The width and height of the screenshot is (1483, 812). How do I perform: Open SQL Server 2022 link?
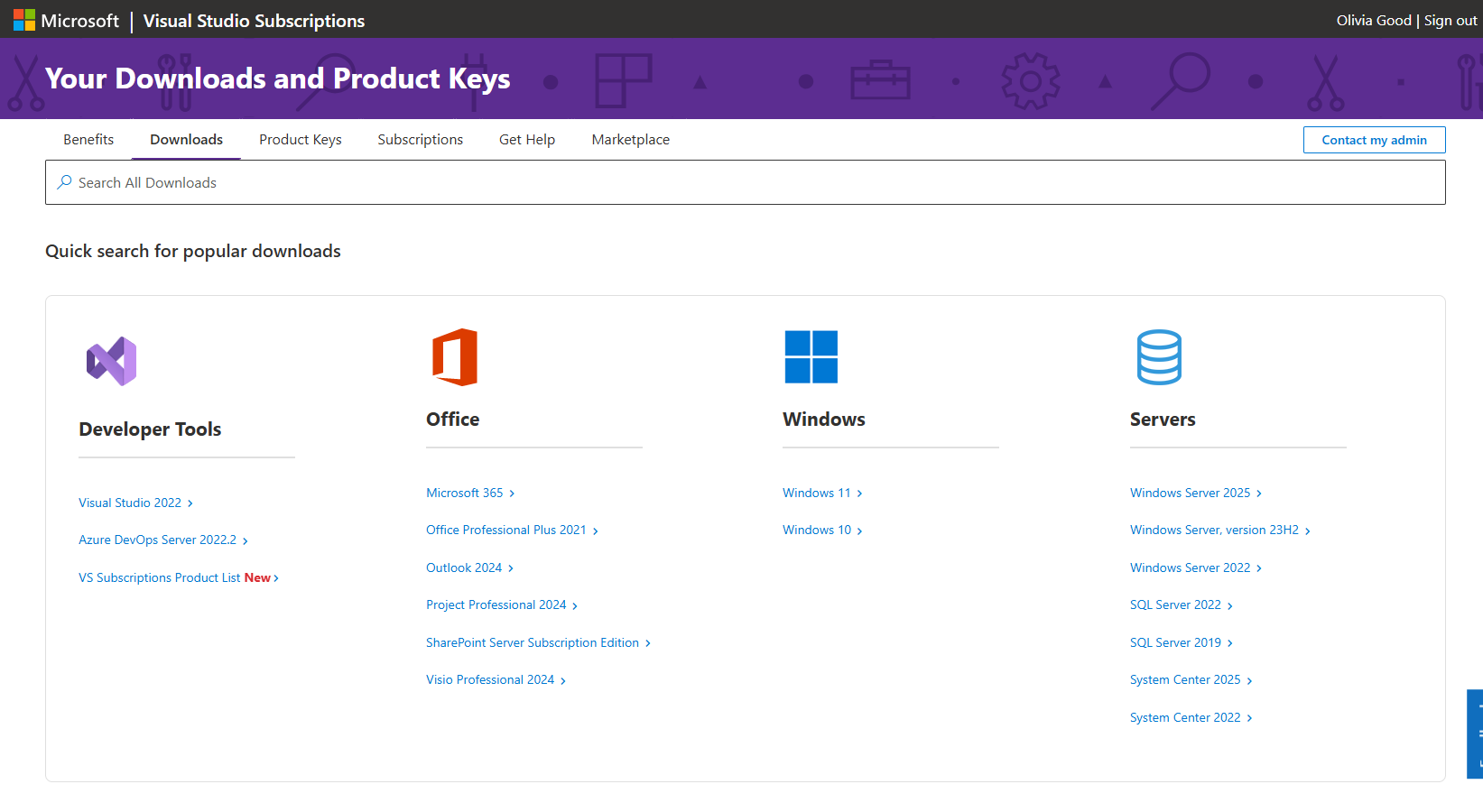click(x=1182, y=605)
